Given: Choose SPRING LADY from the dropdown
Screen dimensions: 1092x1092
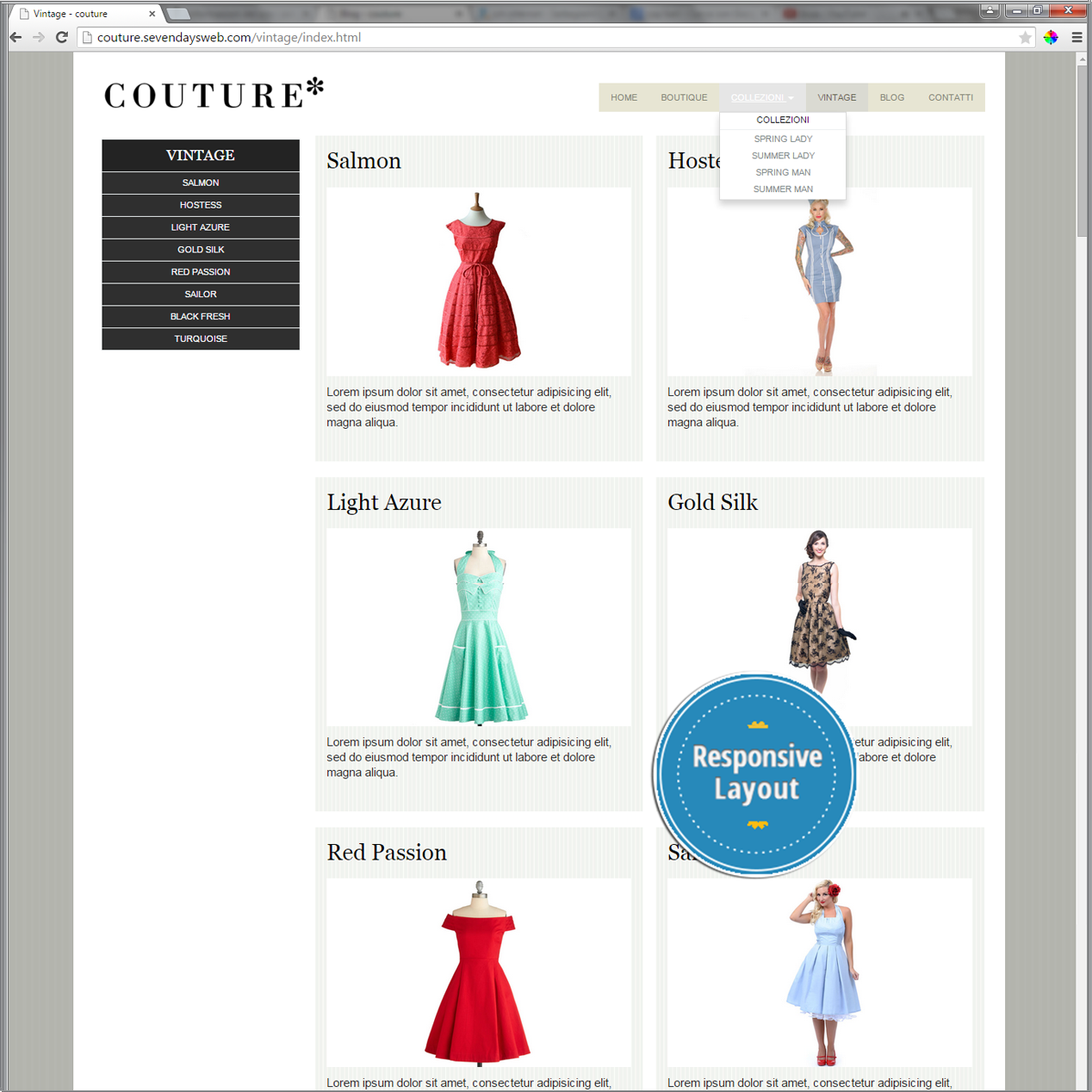Looking at the screenshot, I should pos(783,139).
